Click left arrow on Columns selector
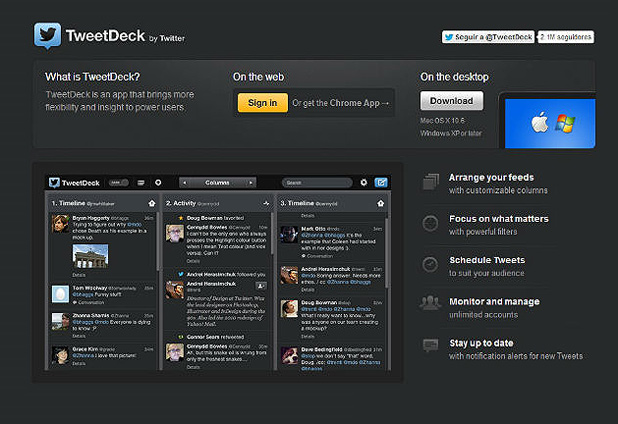 point(185,183)
